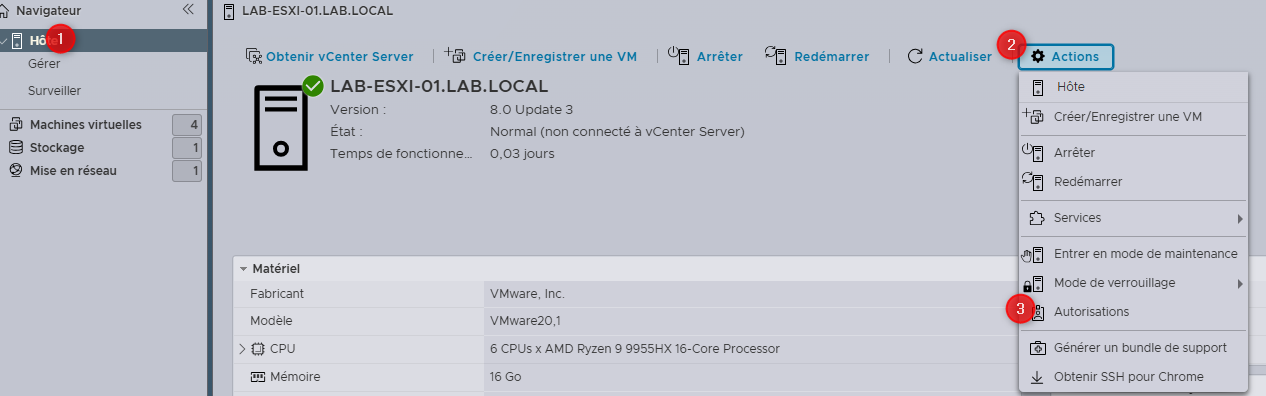Click the shutdown host icon in toolbar
1266x396 pixels.
[678, 56]
